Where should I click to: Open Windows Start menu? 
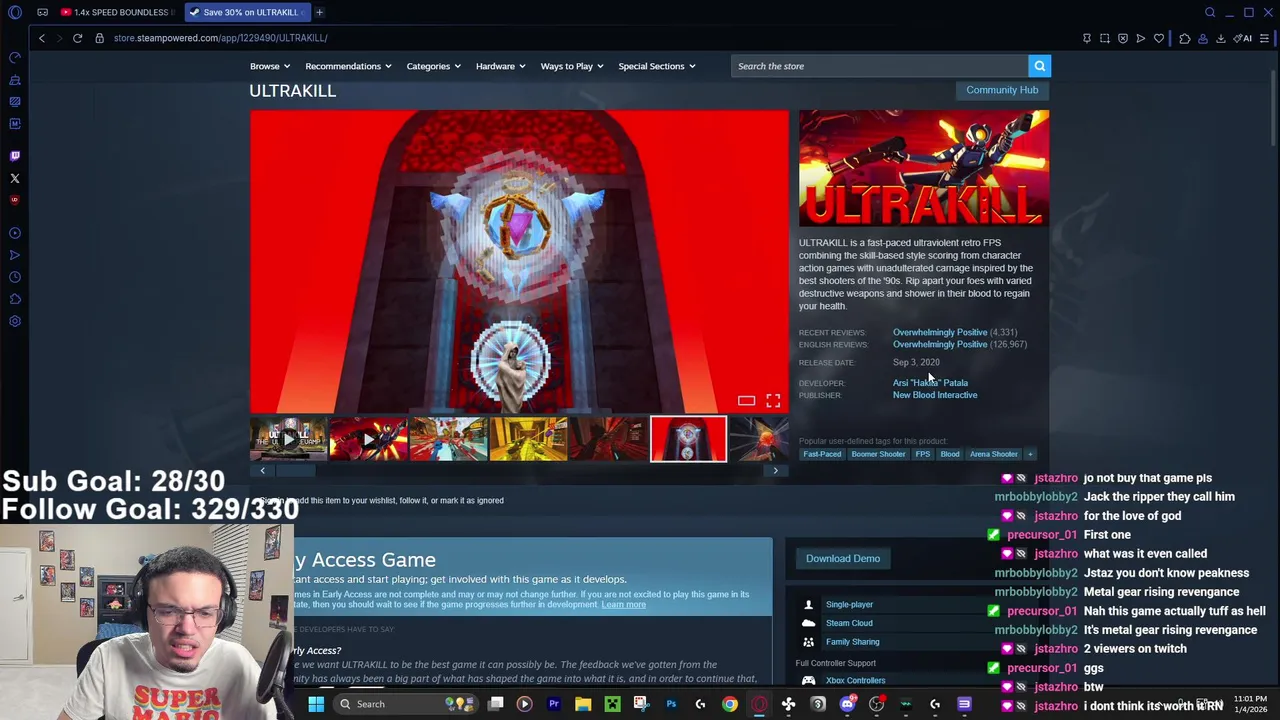tap(316, 704)
